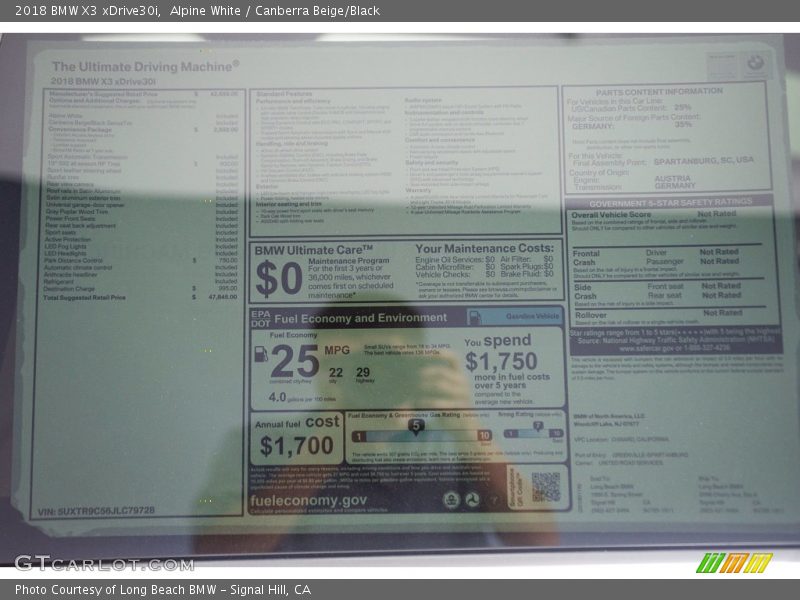Click 'Rear seat back adjustment' option
This screenshot has height=600, width=800.
click(x=81, y=226)
